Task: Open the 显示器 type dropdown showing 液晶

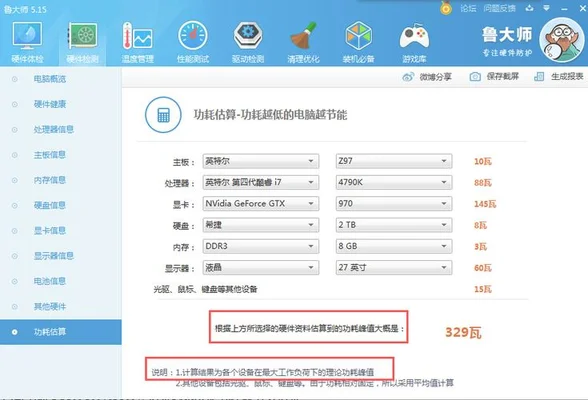Action: point(261,268)
